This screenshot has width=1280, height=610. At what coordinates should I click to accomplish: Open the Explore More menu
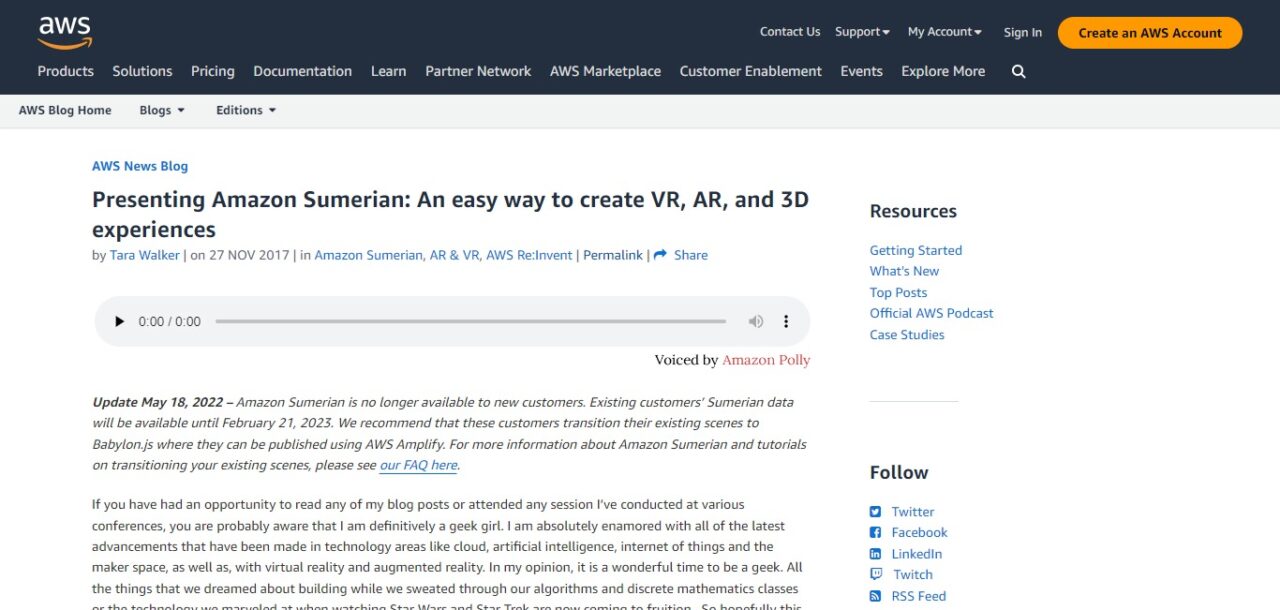943,71
